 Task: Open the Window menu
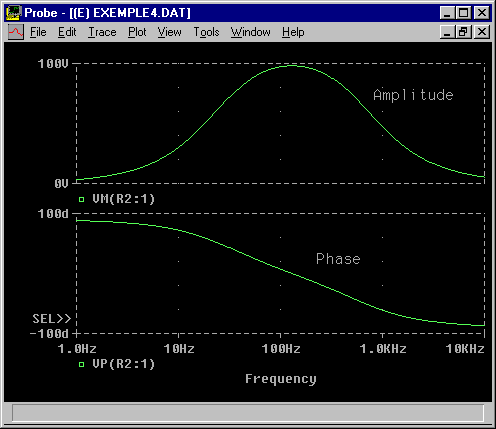pyautogui.click(x=250, y=32)
